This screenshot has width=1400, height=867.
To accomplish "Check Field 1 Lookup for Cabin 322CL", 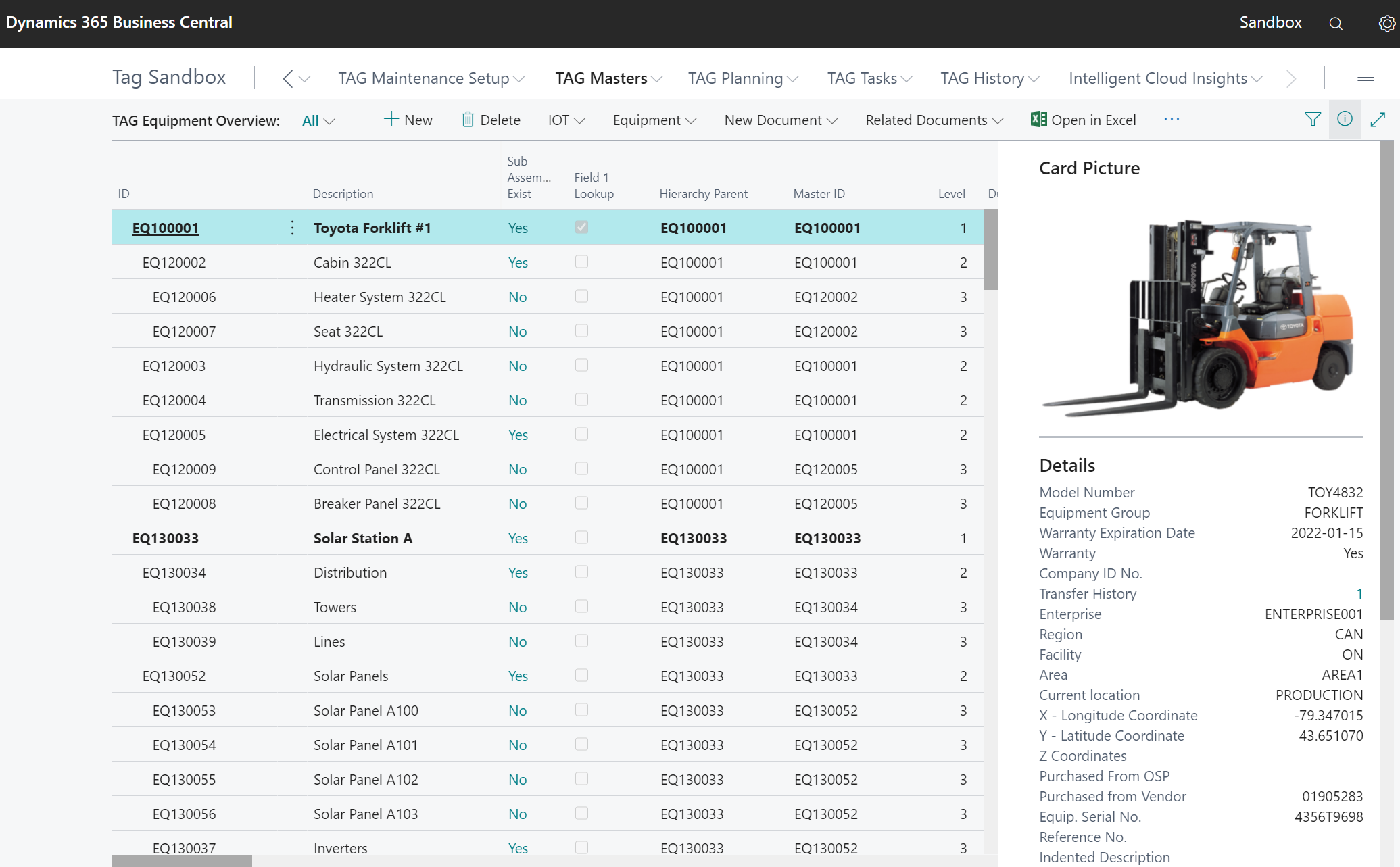I will pyautogui.click(x=581, y=262).
